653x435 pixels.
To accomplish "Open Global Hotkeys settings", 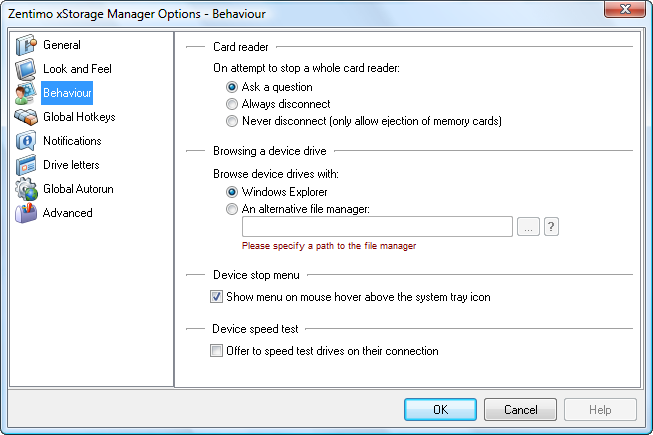I will click(x=79, y=117).
